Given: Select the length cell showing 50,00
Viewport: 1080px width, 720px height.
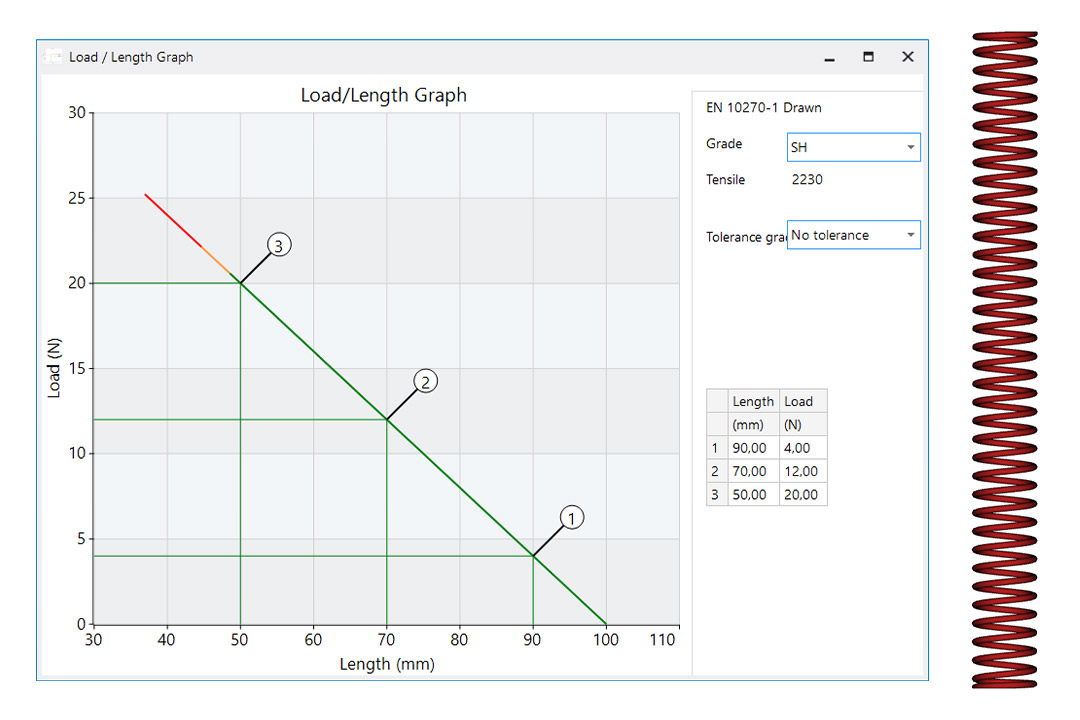Looking at the screenshot, I should coord(750,495).
